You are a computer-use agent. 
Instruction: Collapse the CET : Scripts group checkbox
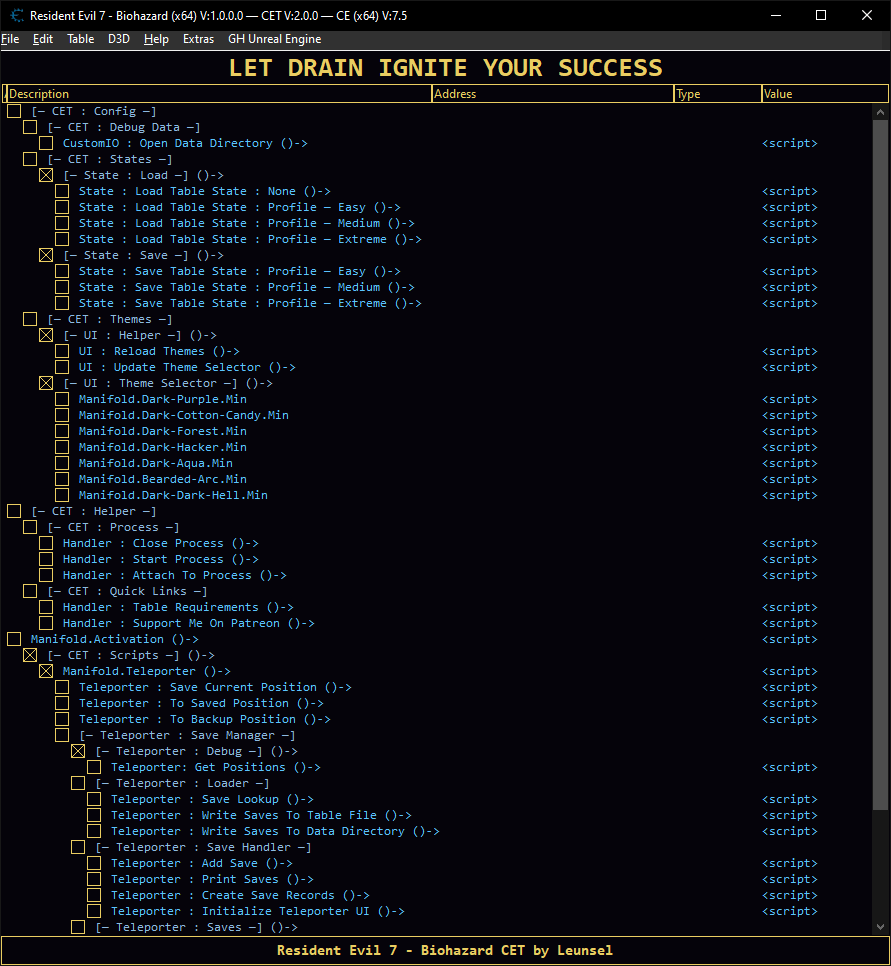(30, 655)
